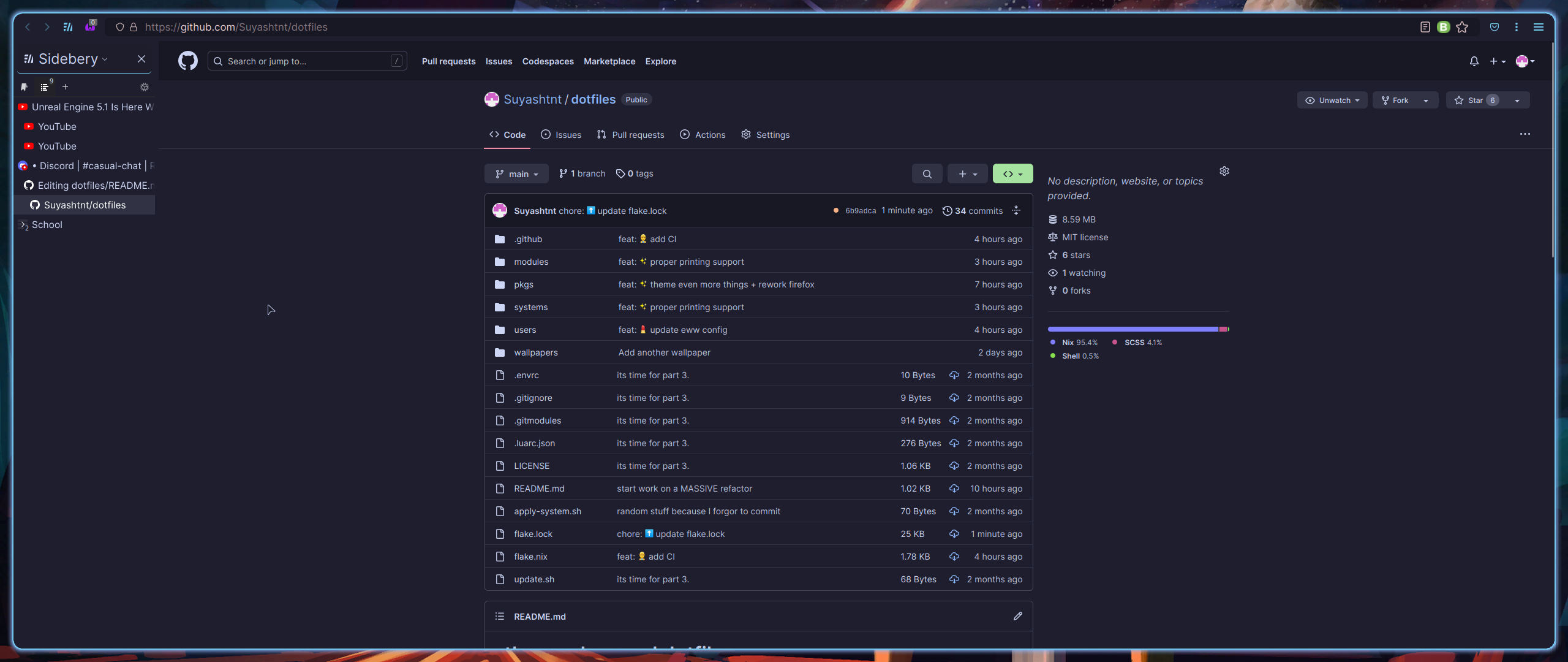Switch to the Settings tab
Screen dimensions: 1568x662
click(x=765, y=135)
